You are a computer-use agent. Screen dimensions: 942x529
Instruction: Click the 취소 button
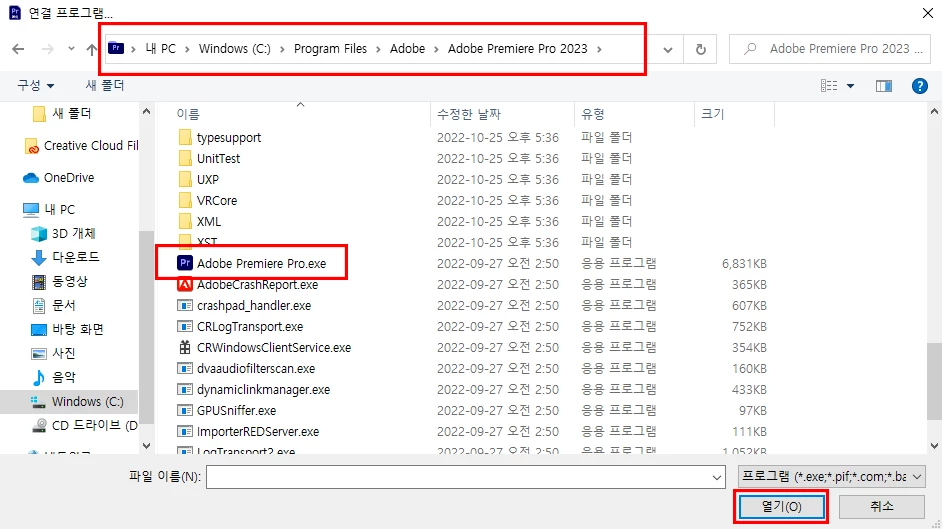coord(881,507)
